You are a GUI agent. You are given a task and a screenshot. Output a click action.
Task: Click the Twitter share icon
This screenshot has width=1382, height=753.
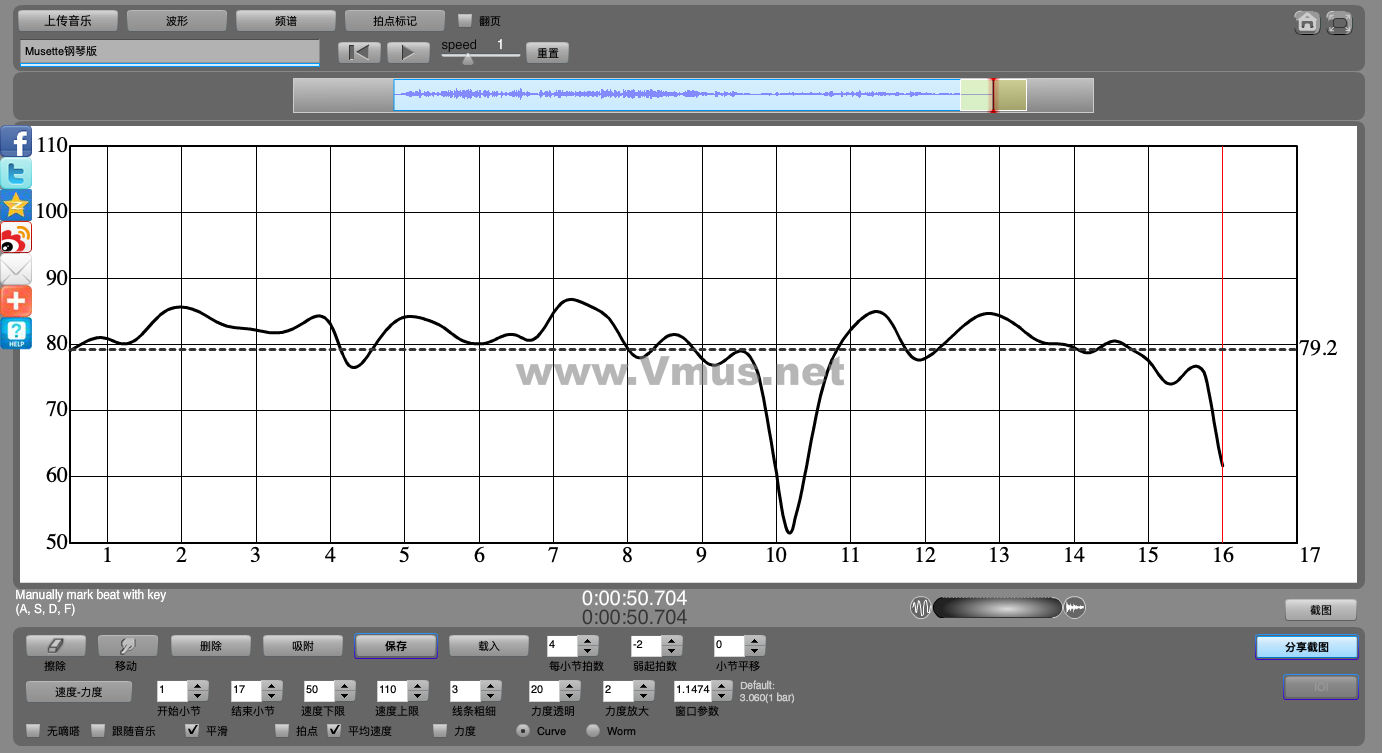point(16,174)
